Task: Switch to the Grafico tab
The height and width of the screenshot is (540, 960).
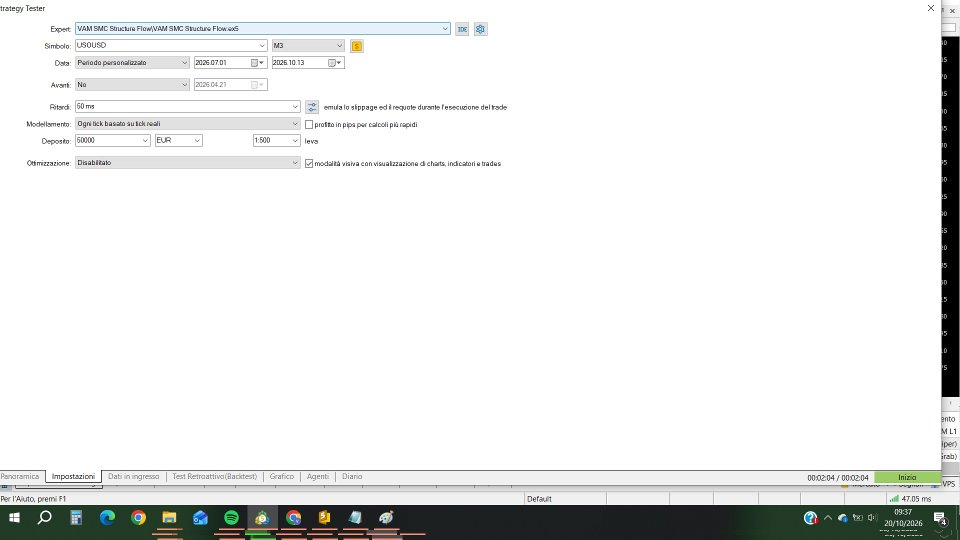Action: click(x=282, y=476)
